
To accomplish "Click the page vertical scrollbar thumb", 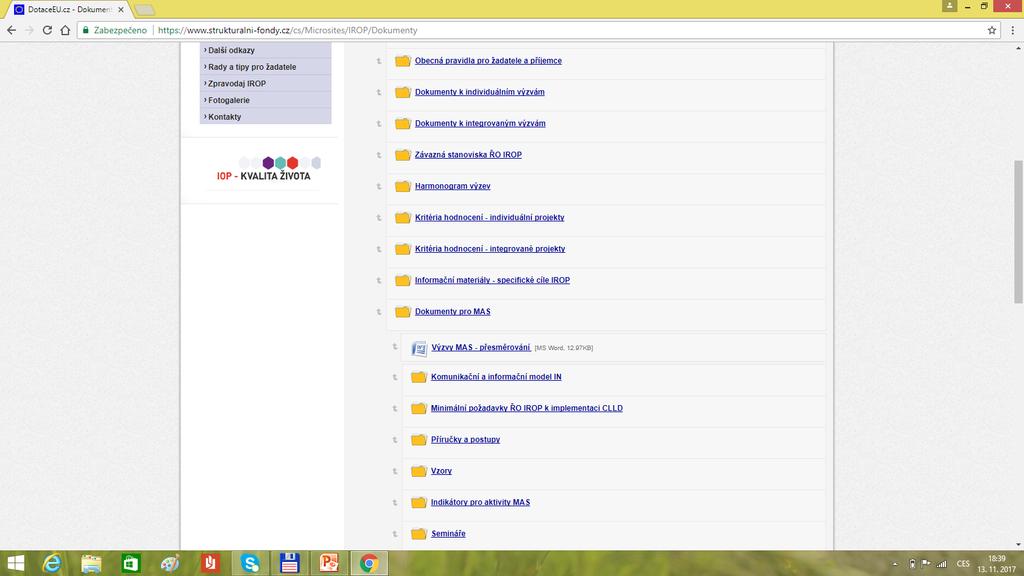I will [x=1018, y=231].
